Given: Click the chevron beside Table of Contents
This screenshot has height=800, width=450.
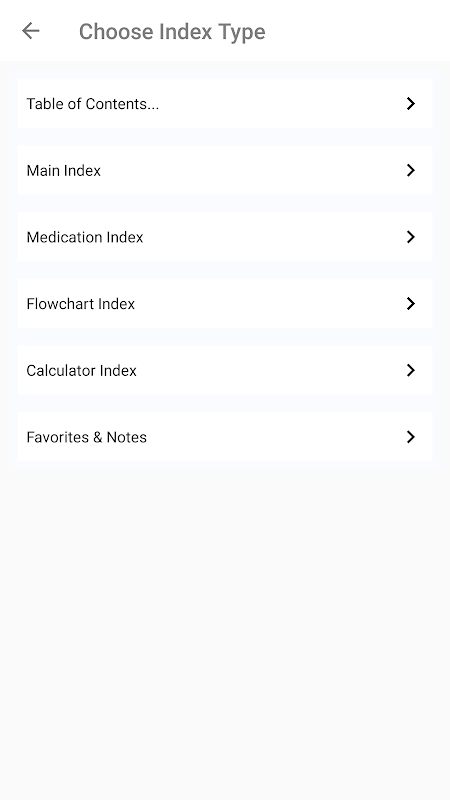Looking at the screenshot, I should (x=411, y=104).
